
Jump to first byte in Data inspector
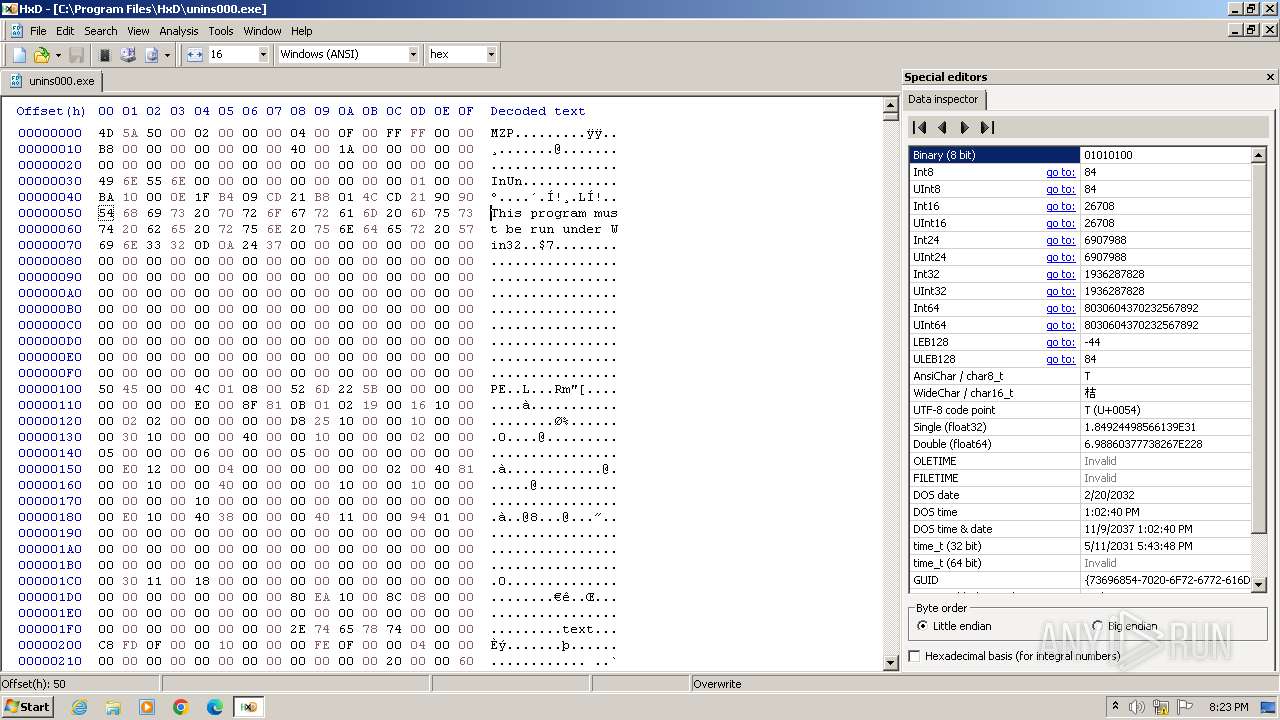[920, 127]
